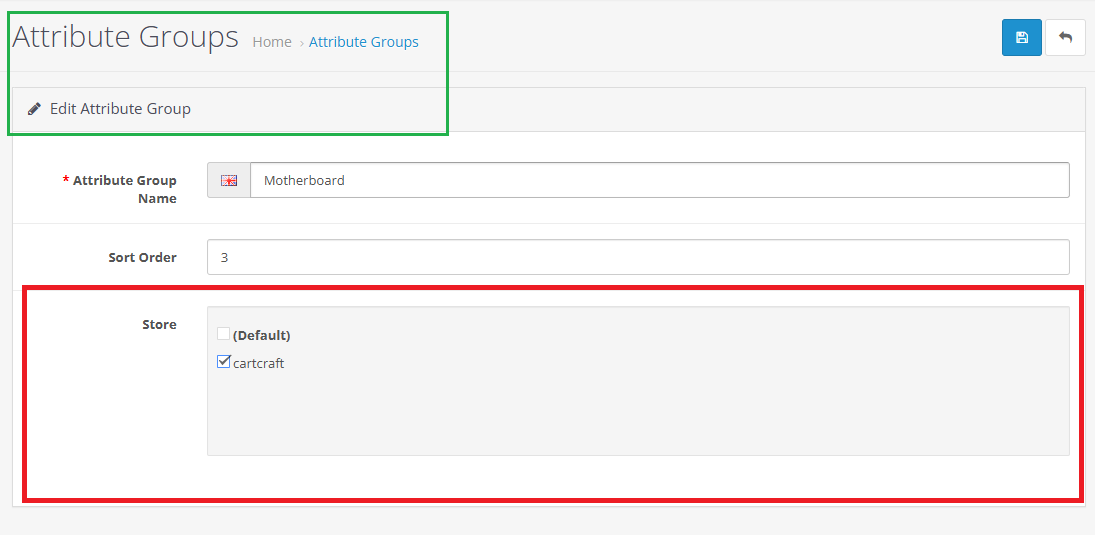The image size is (1095, 535).
Task: Click the breadcrumb separator chevron after Home
Action: (x=301, y=43)
